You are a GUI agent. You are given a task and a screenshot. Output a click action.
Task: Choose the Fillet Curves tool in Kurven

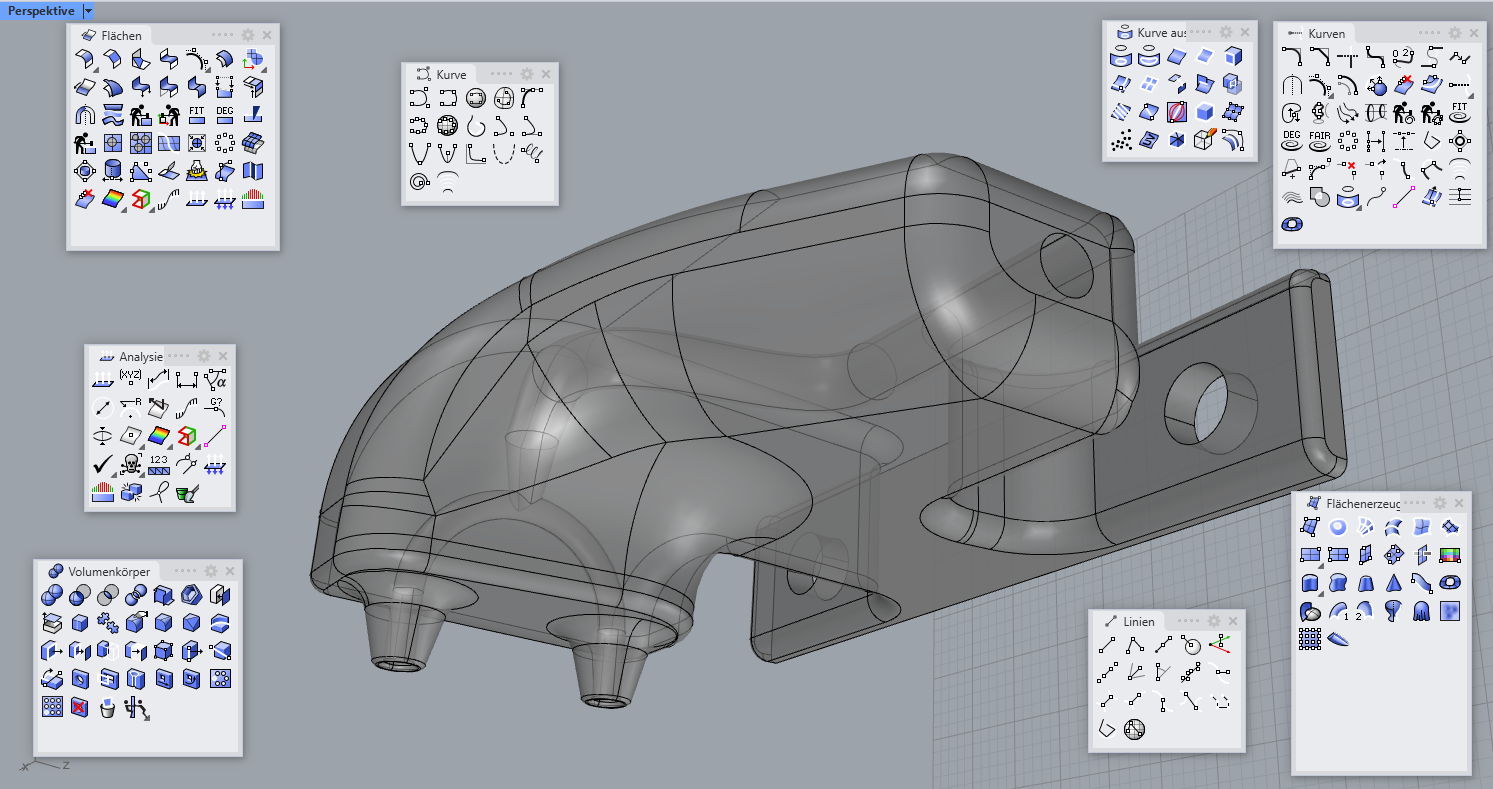(x=1291, y=56)
